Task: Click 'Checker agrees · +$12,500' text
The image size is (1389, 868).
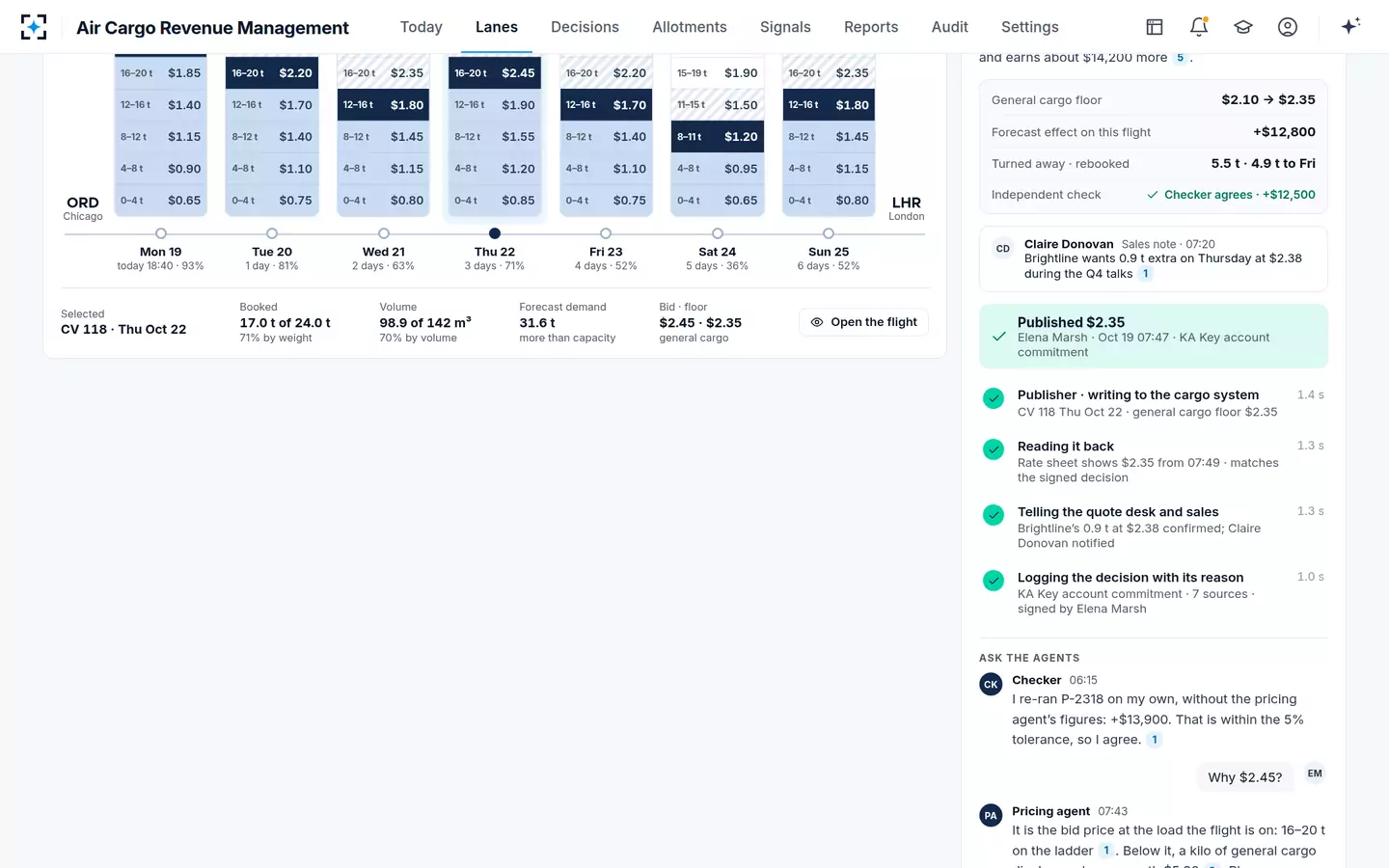Action: [1239, 195]
